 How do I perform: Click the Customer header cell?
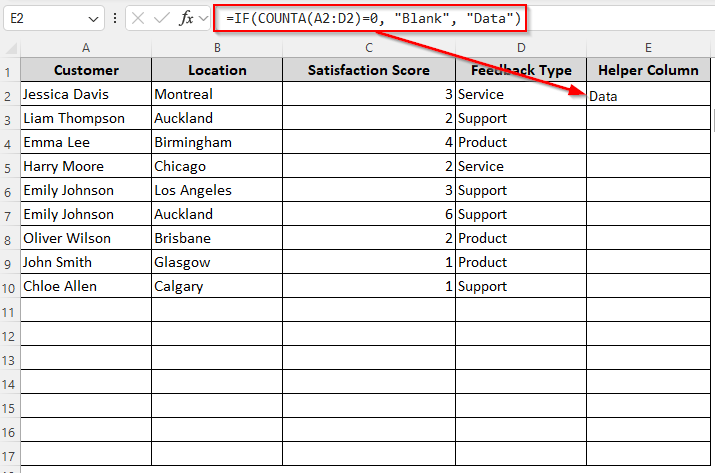point(86,70)
